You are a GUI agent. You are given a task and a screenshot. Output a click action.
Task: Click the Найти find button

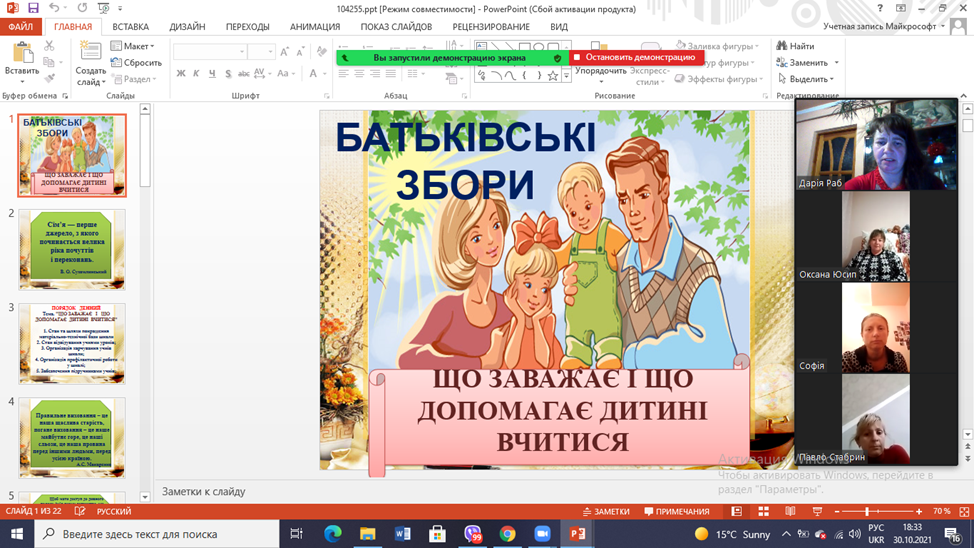pyautogui.click(x=795, y=46)
